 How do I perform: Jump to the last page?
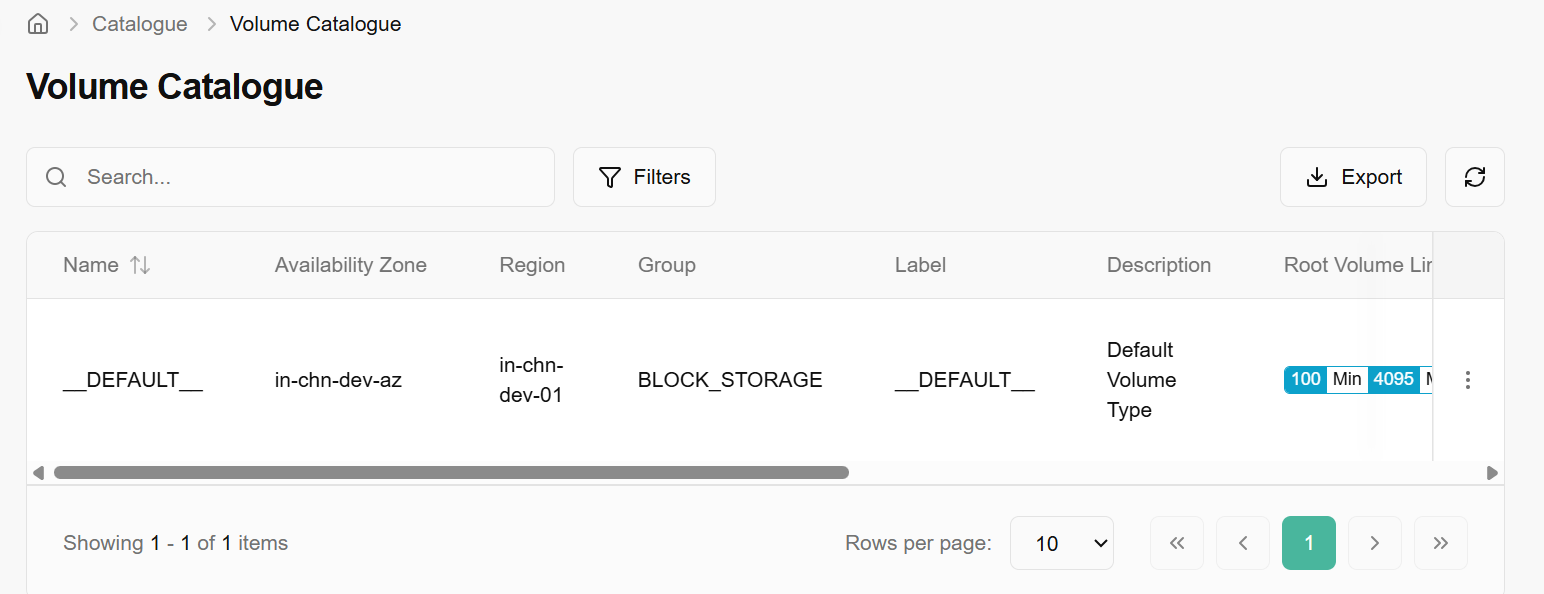1441,543
